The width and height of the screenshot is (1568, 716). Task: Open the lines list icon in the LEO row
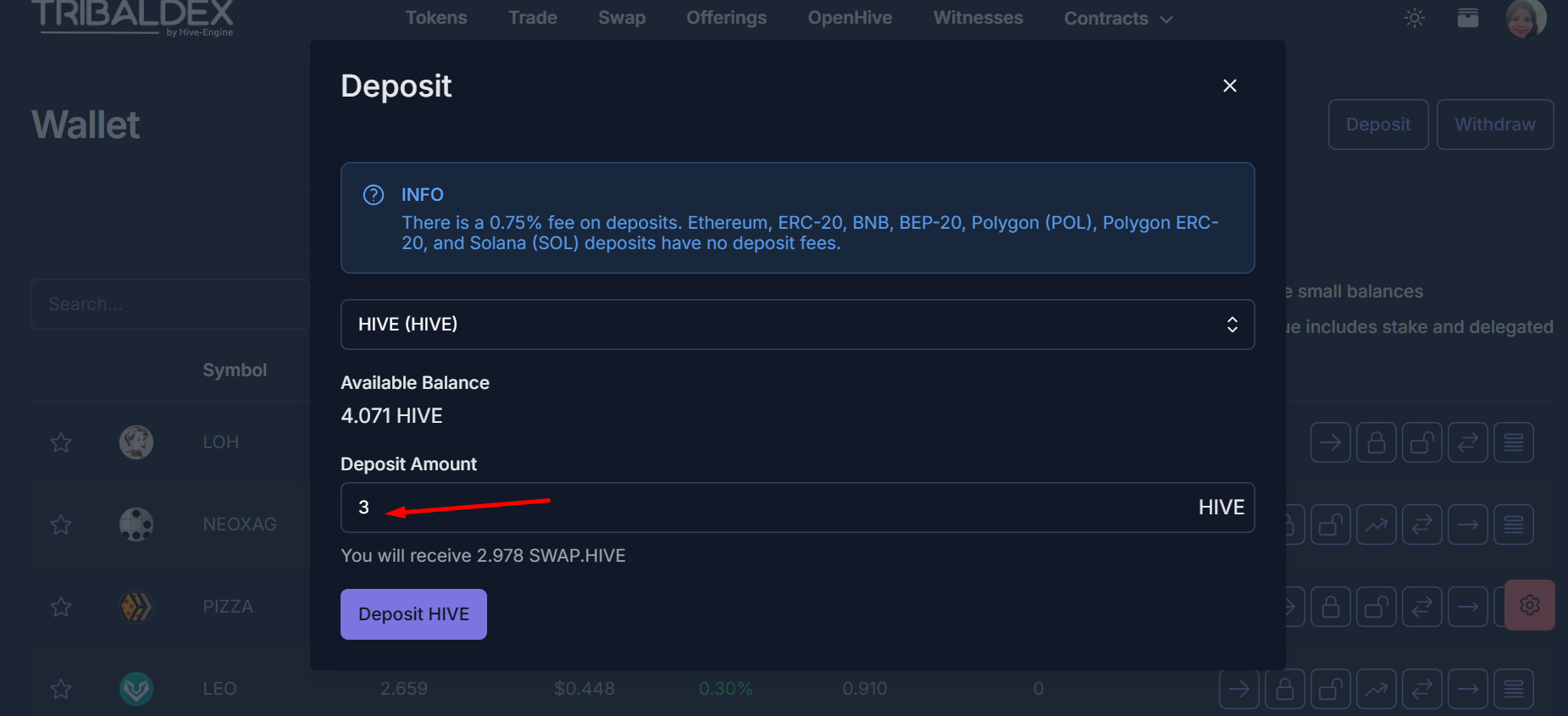1514,689
